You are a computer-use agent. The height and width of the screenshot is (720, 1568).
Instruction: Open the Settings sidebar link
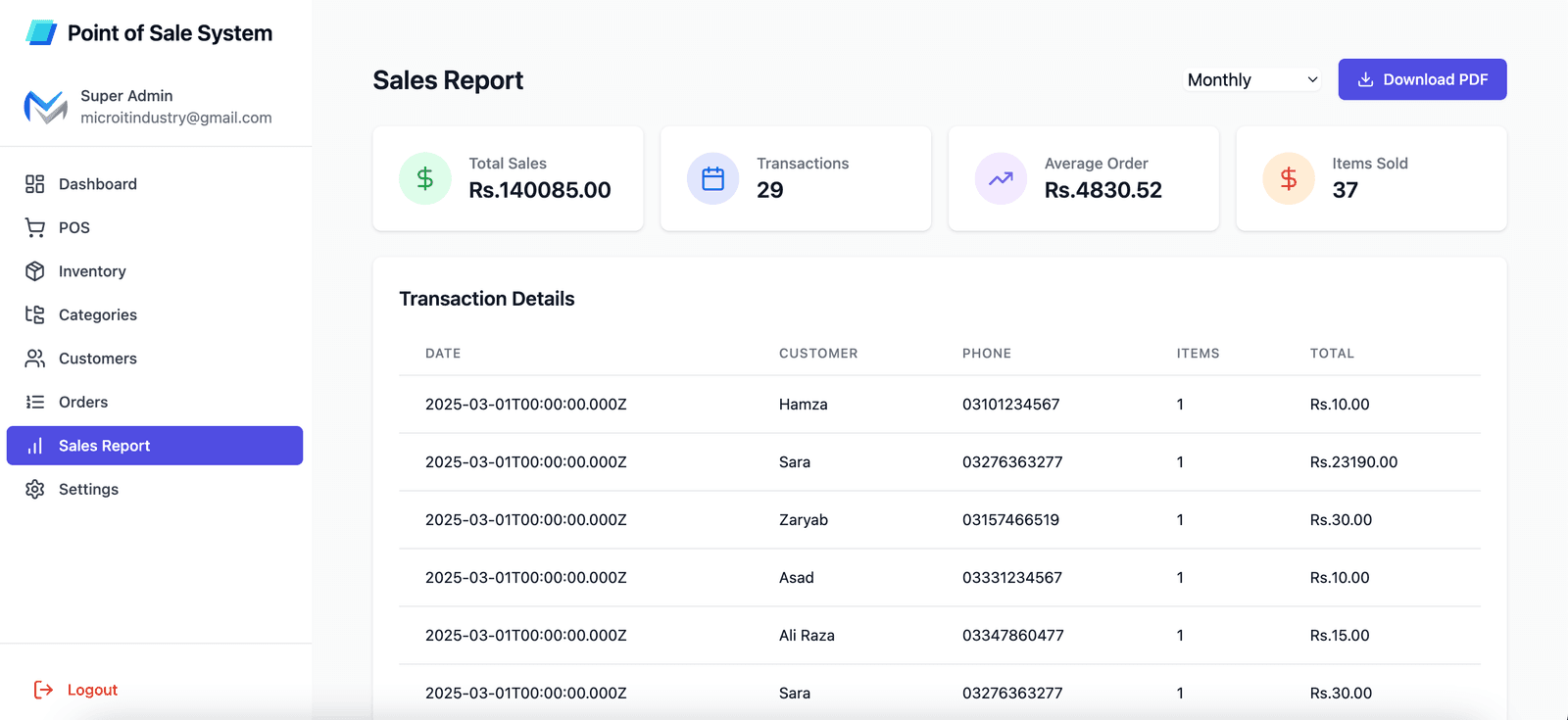[x=155, y=489]
